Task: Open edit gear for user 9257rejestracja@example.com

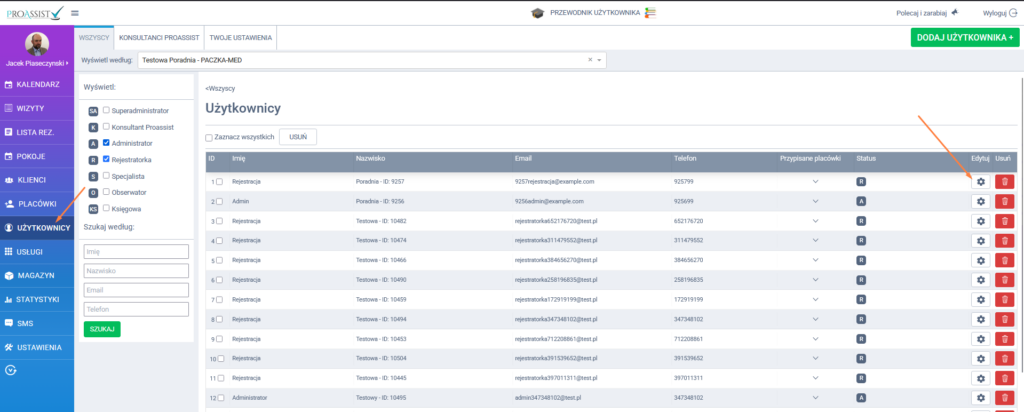Action: (x=980, y=181)
